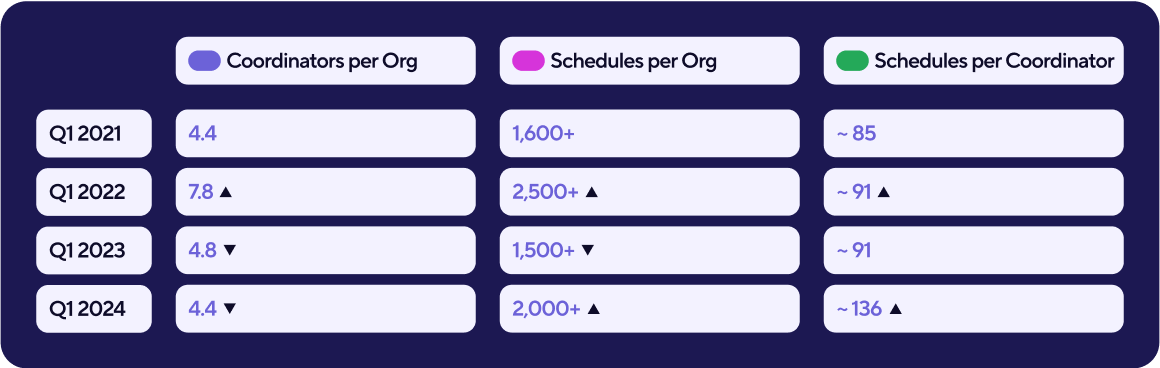Screen dimensions: 1160x368
Task: Click the down triangle after 1,500+
Action: [x=587, y=250]
